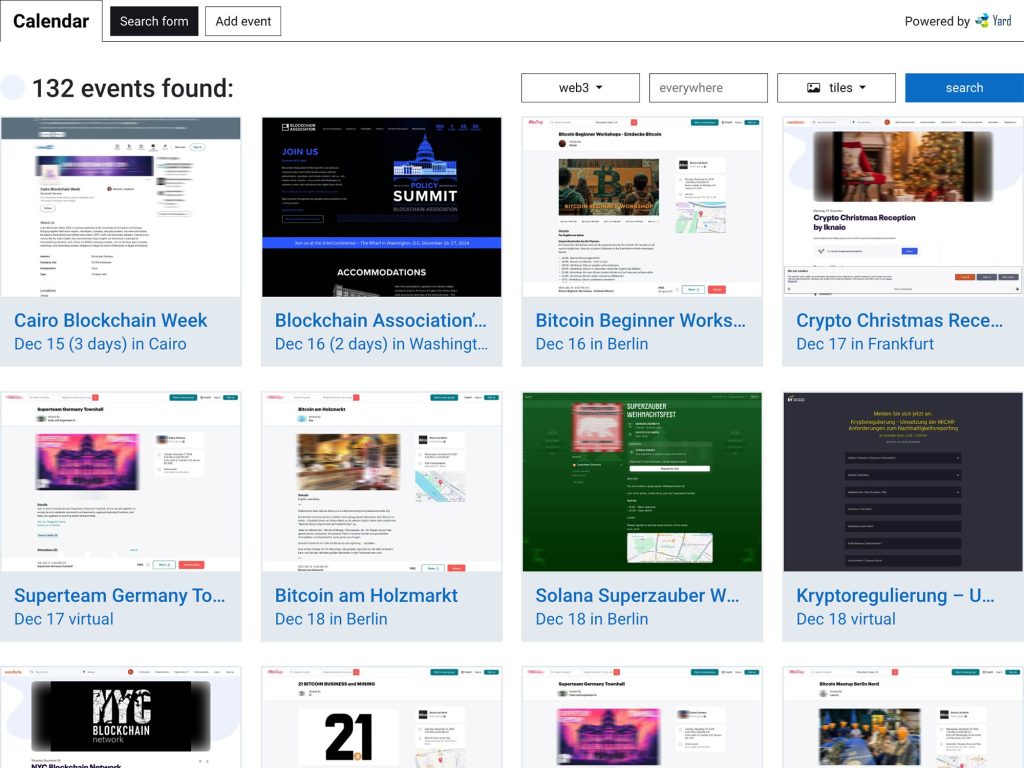Open the Superteam Germany To... title link

pos(120,595)
